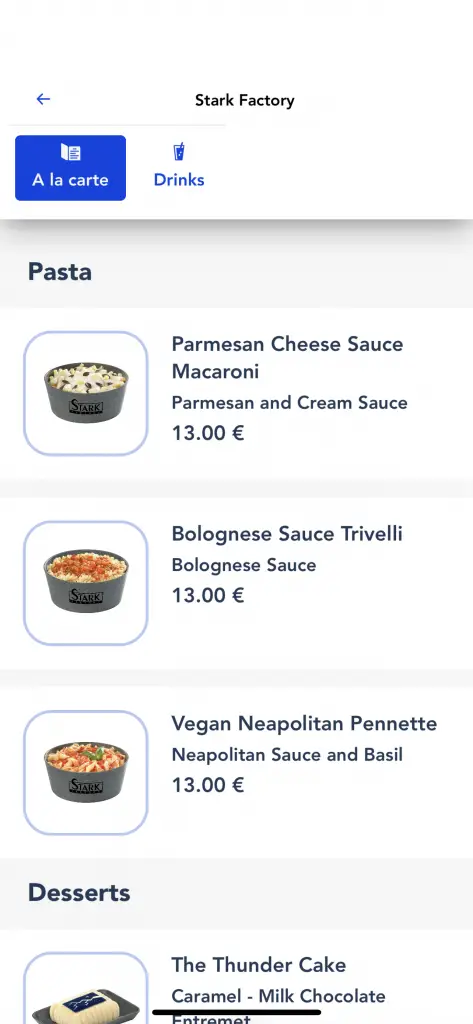Choose The Thunder Cake dessert title
473x1024 pixels.
click(x=259, y=965)
